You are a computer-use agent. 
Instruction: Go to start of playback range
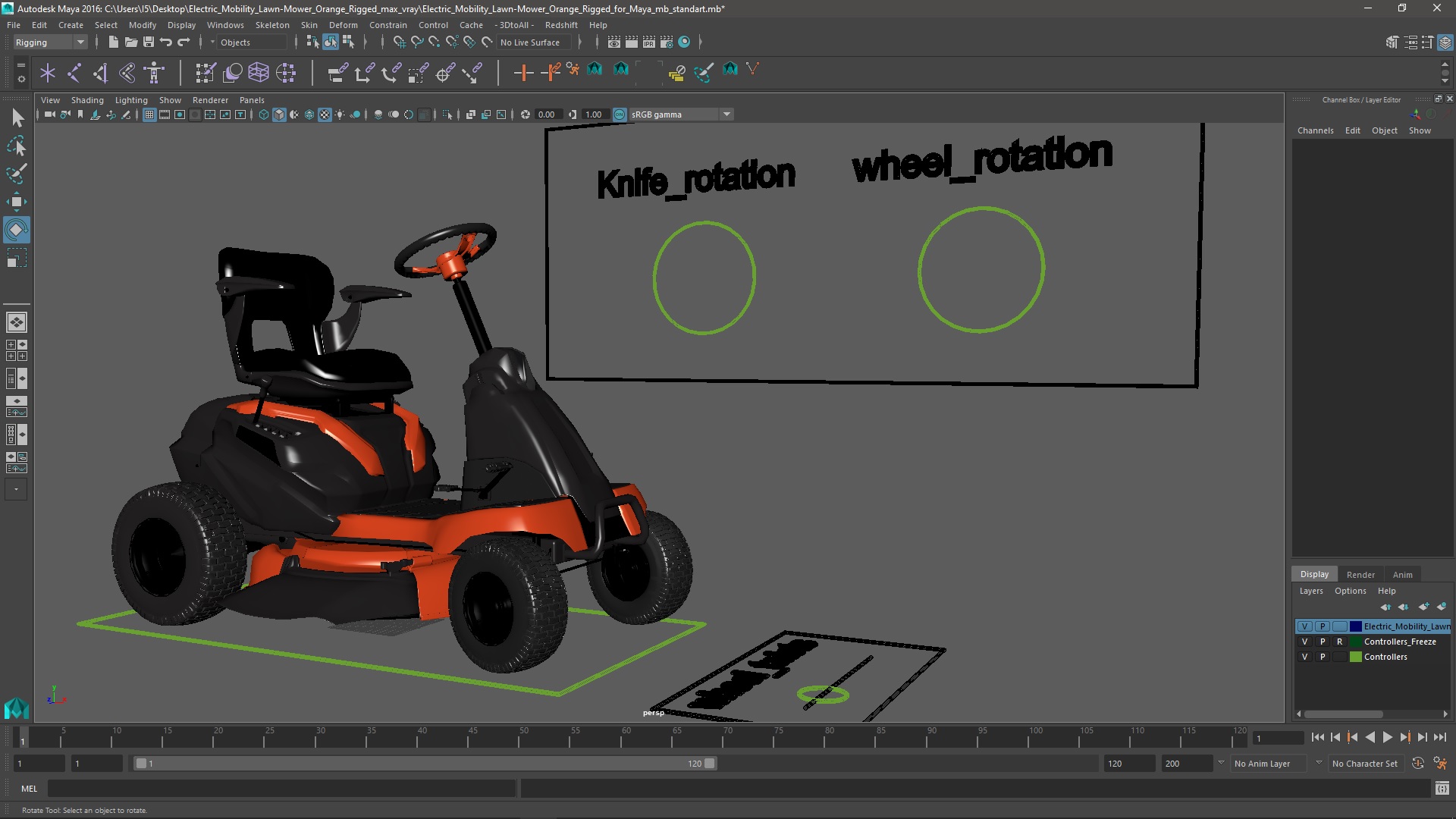[1317, 737]
